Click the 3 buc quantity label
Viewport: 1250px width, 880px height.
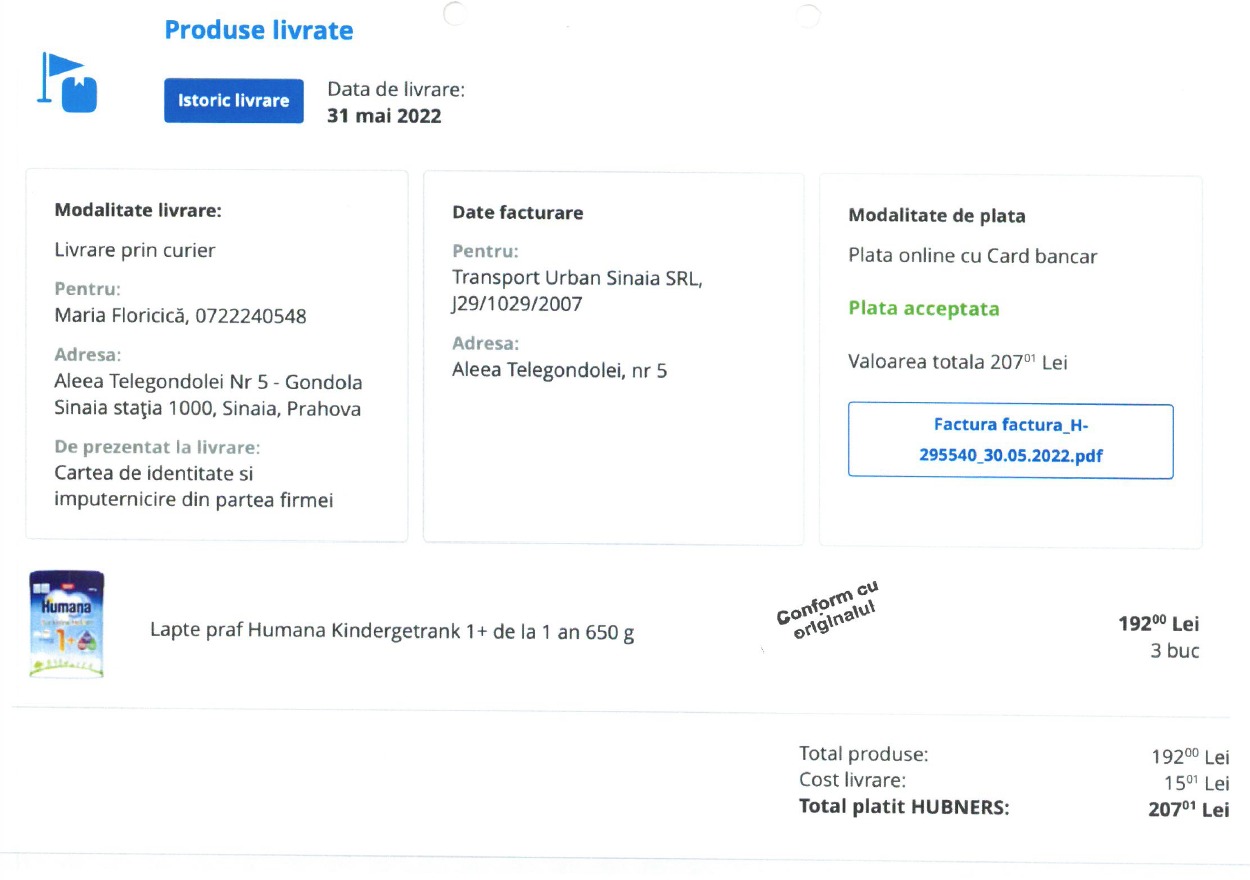(1174, 652)
